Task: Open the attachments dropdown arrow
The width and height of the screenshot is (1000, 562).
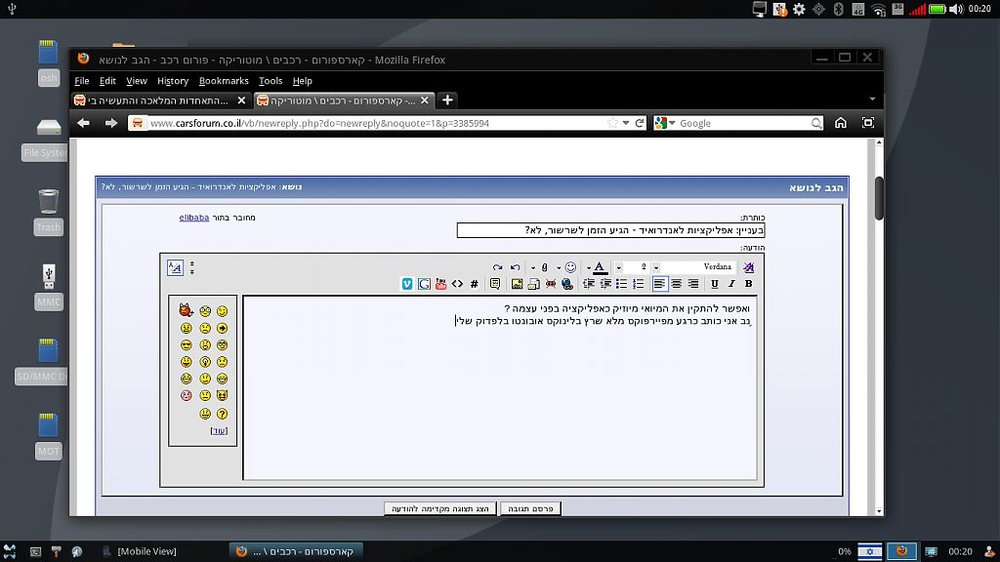Action: (533, 268)
